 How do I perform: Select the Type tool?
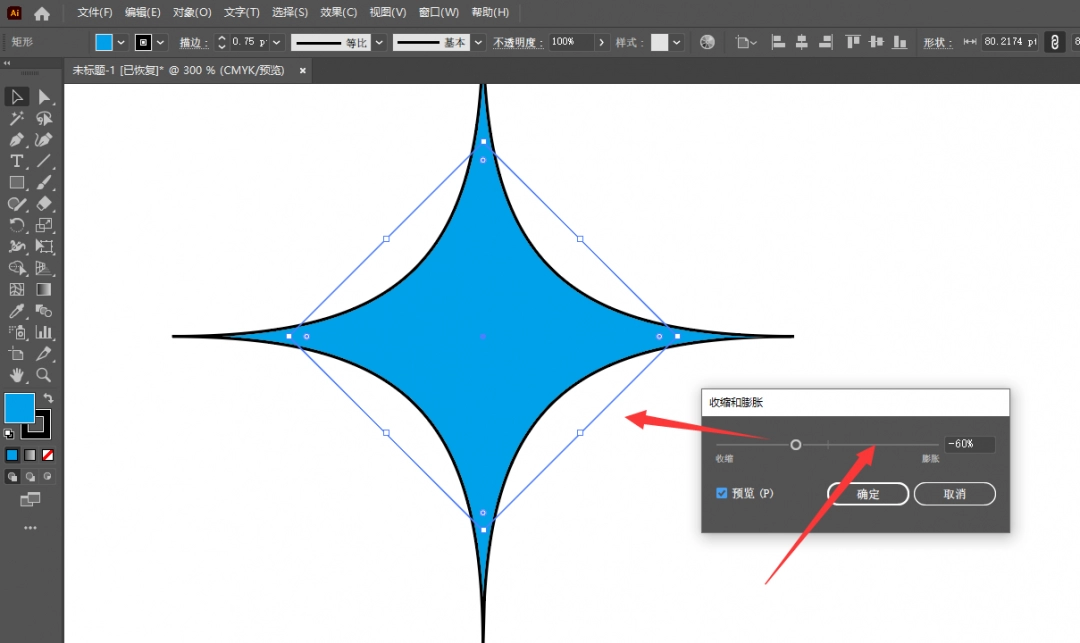click(17, 161)
